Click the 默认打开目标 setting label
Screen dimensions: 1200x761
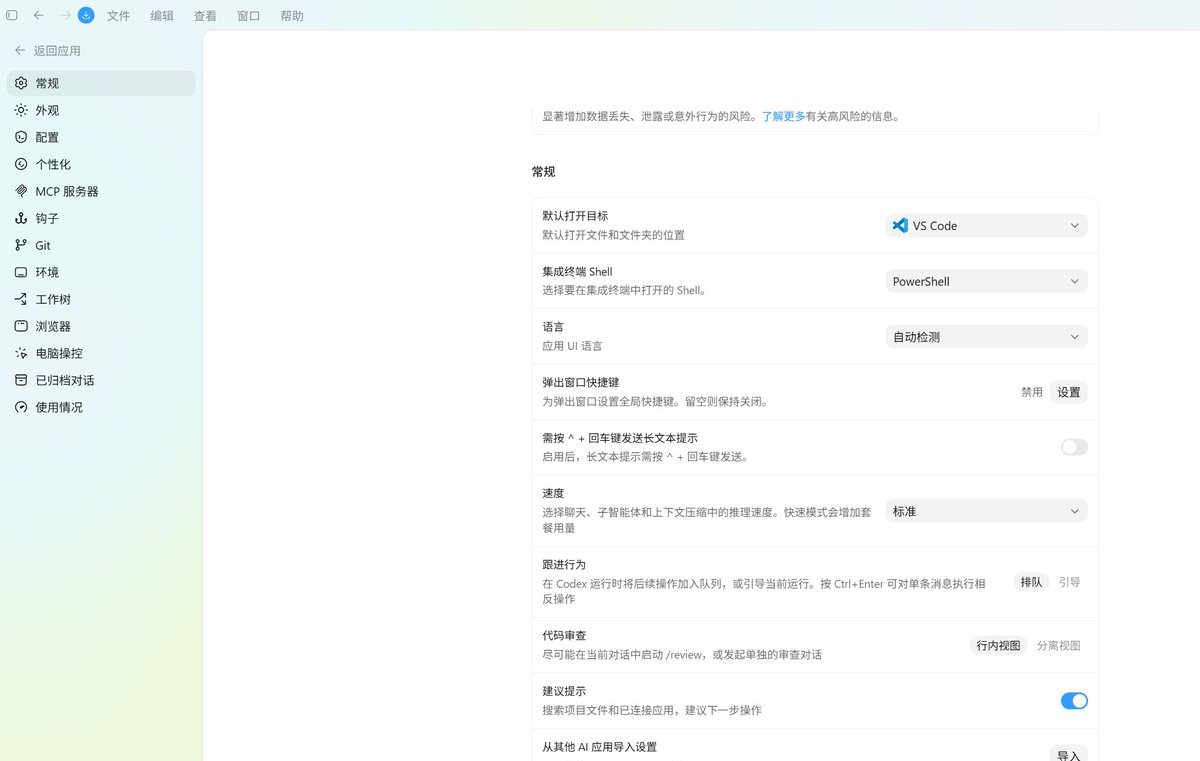pyautogui.click(x=575, y=216)
